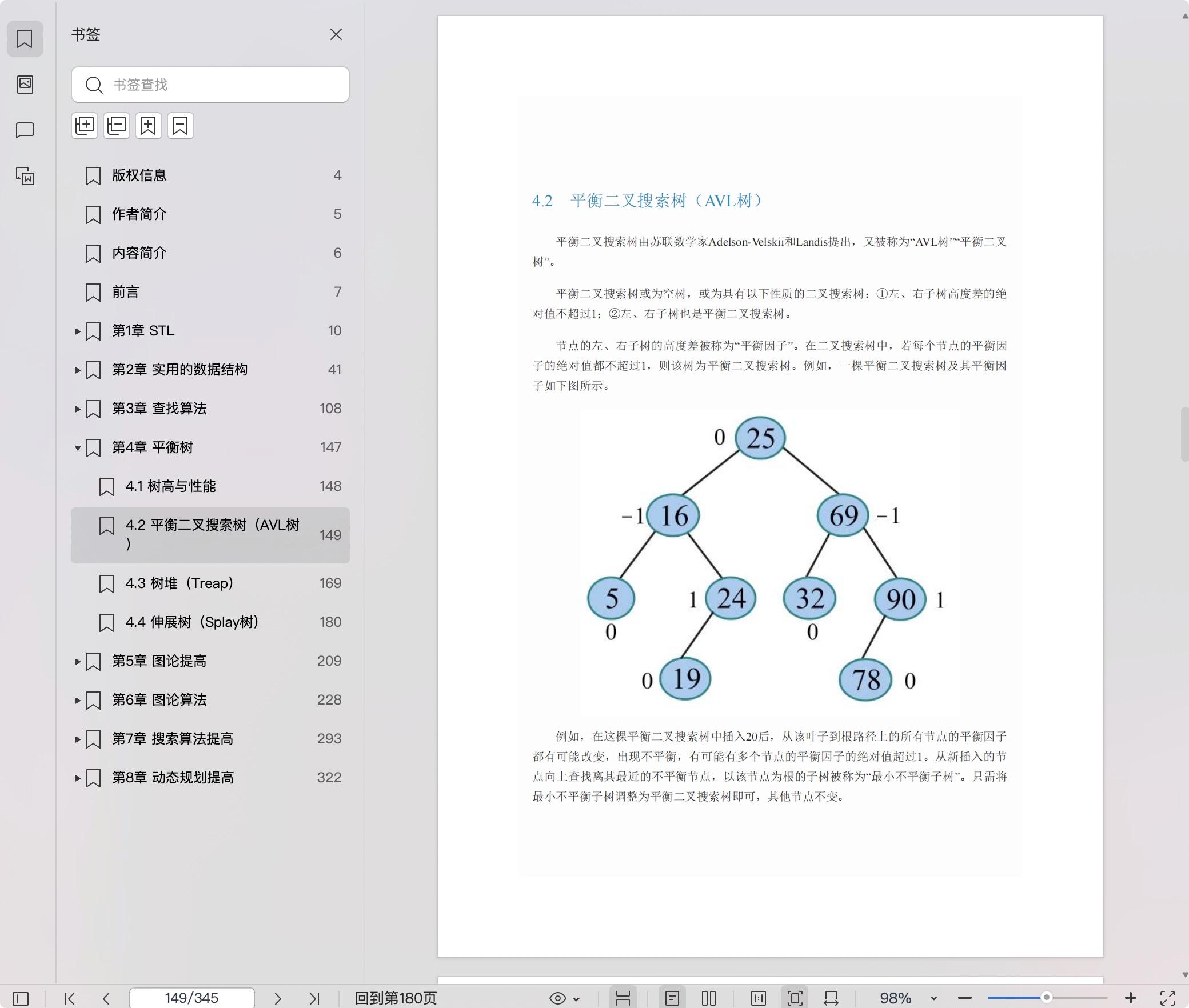Enter fullscreen mode from status bar
The height and width of the screenshot is (1008, 1189).
coord(1167,998)
